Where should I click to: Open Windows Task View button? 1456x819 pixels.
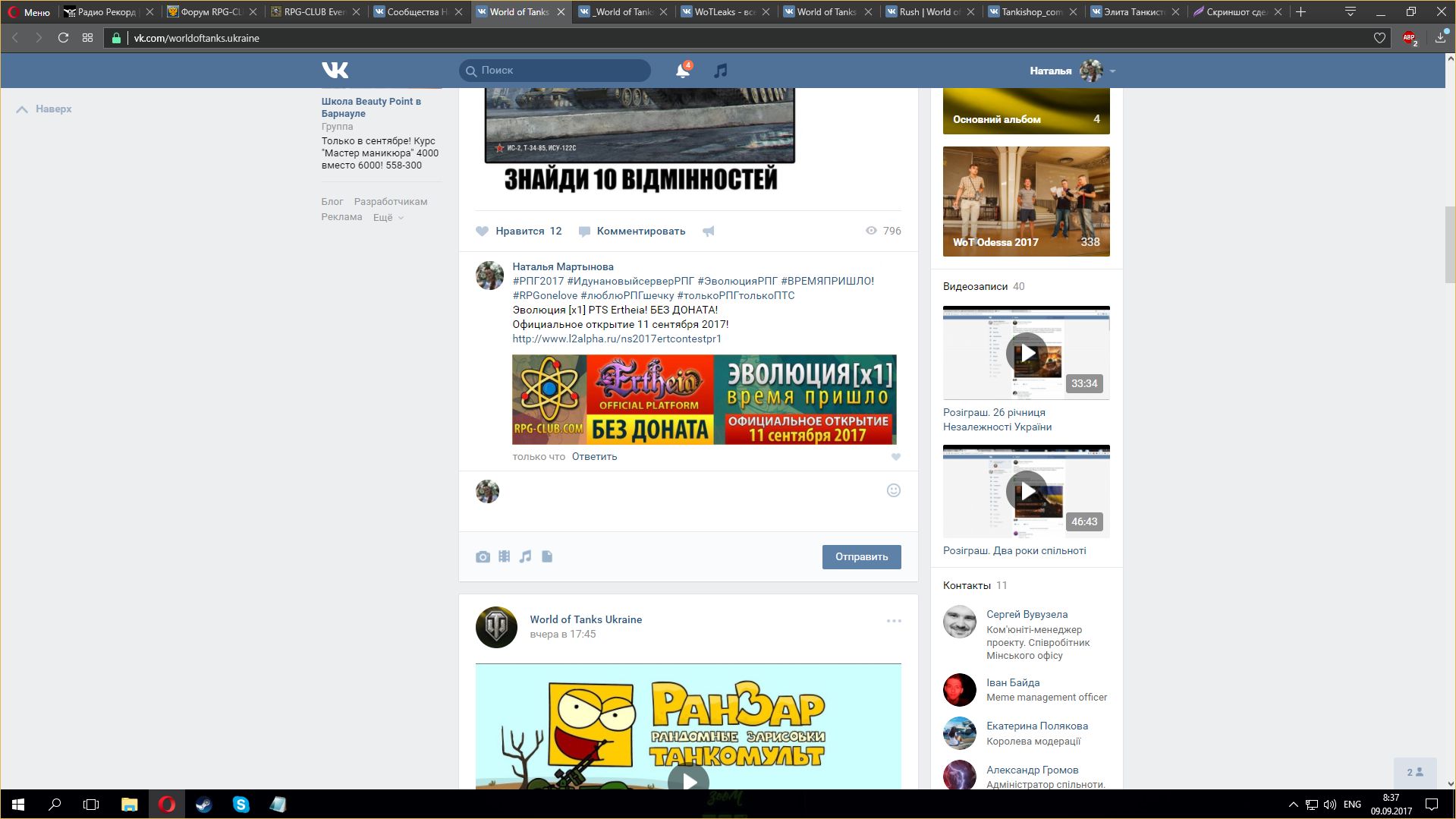point(91,805)
